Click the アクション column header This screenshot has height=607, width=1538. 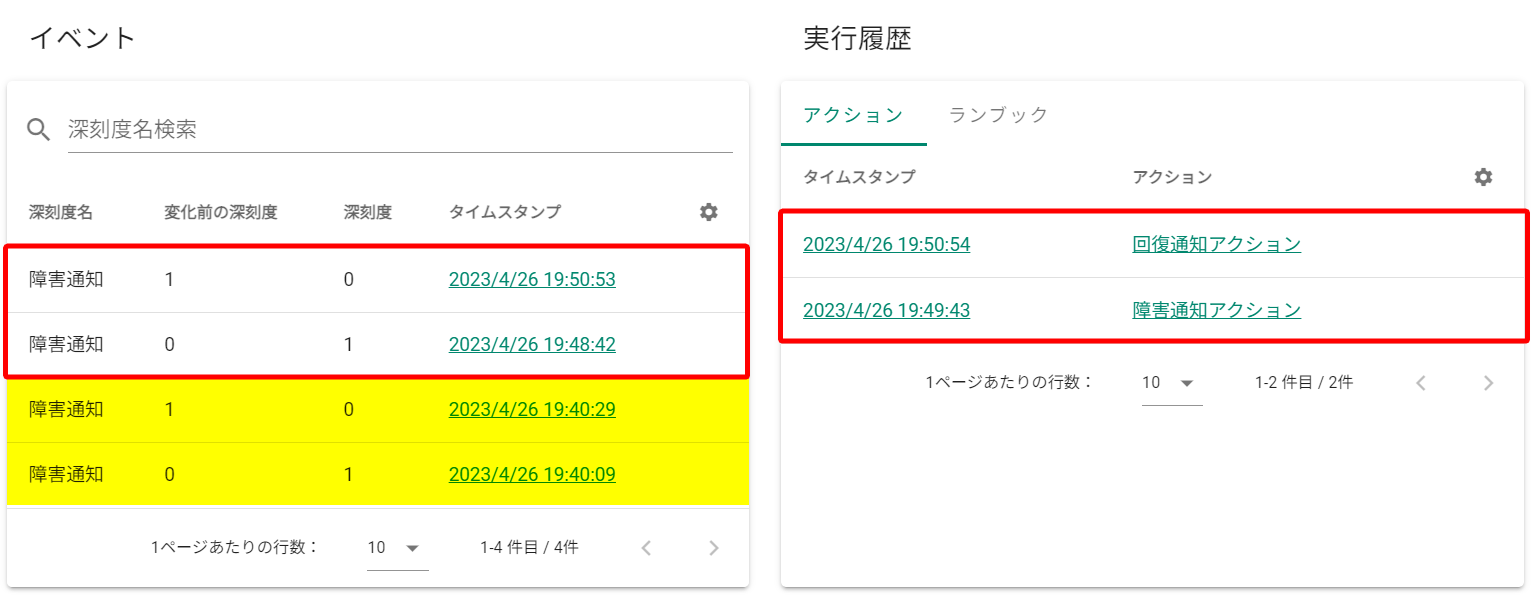coord(1172,177)
